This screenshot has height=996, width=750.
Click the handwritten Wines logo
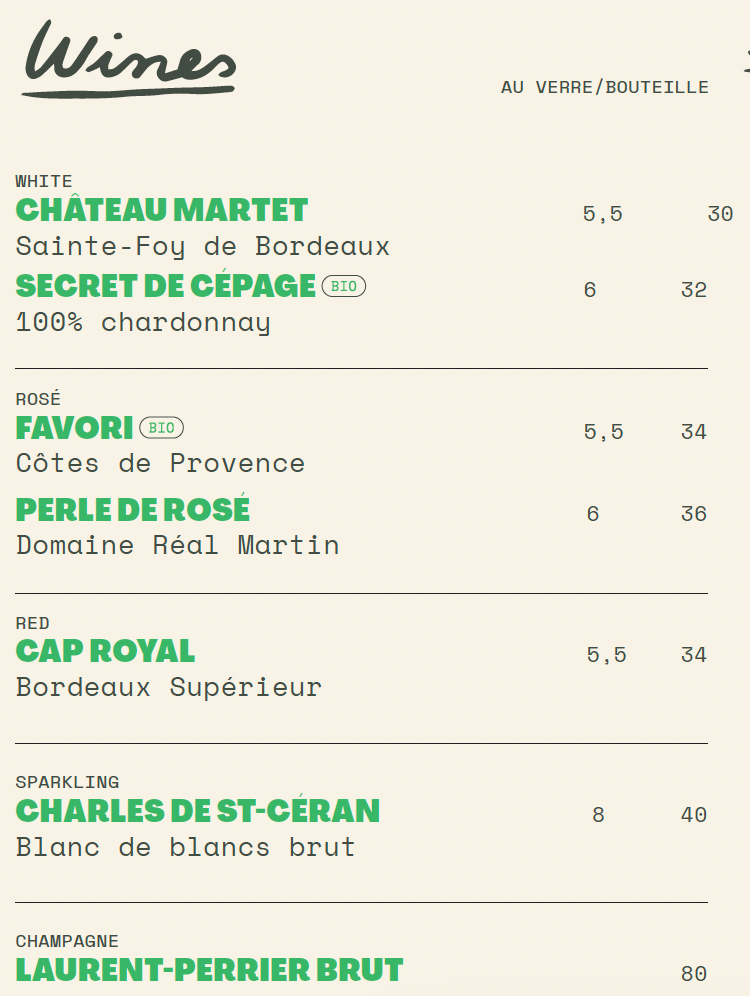pos(130,58)
